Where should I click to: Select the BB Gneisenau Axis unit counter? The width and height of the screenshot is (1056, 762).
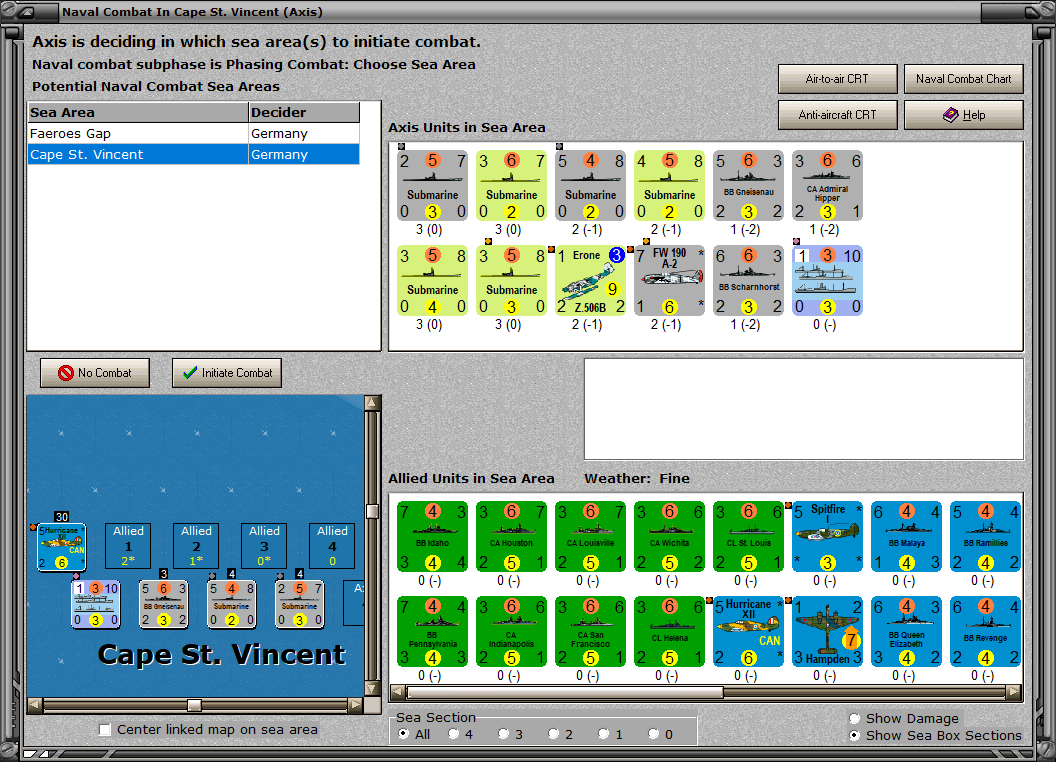(748, 185)
